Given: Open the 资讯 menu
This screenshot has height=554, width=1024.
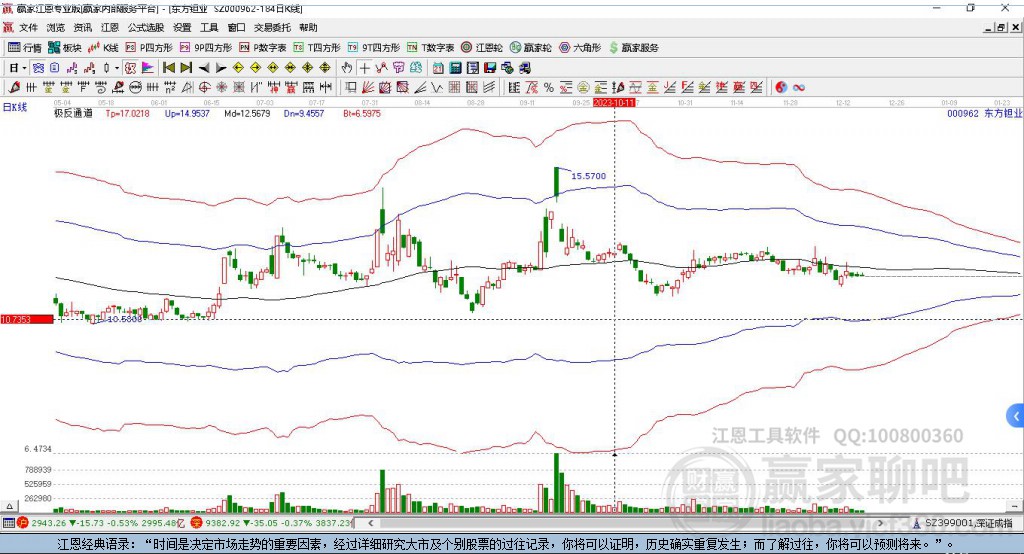Looking at the screenshot, I should click(x=83, y=27).
